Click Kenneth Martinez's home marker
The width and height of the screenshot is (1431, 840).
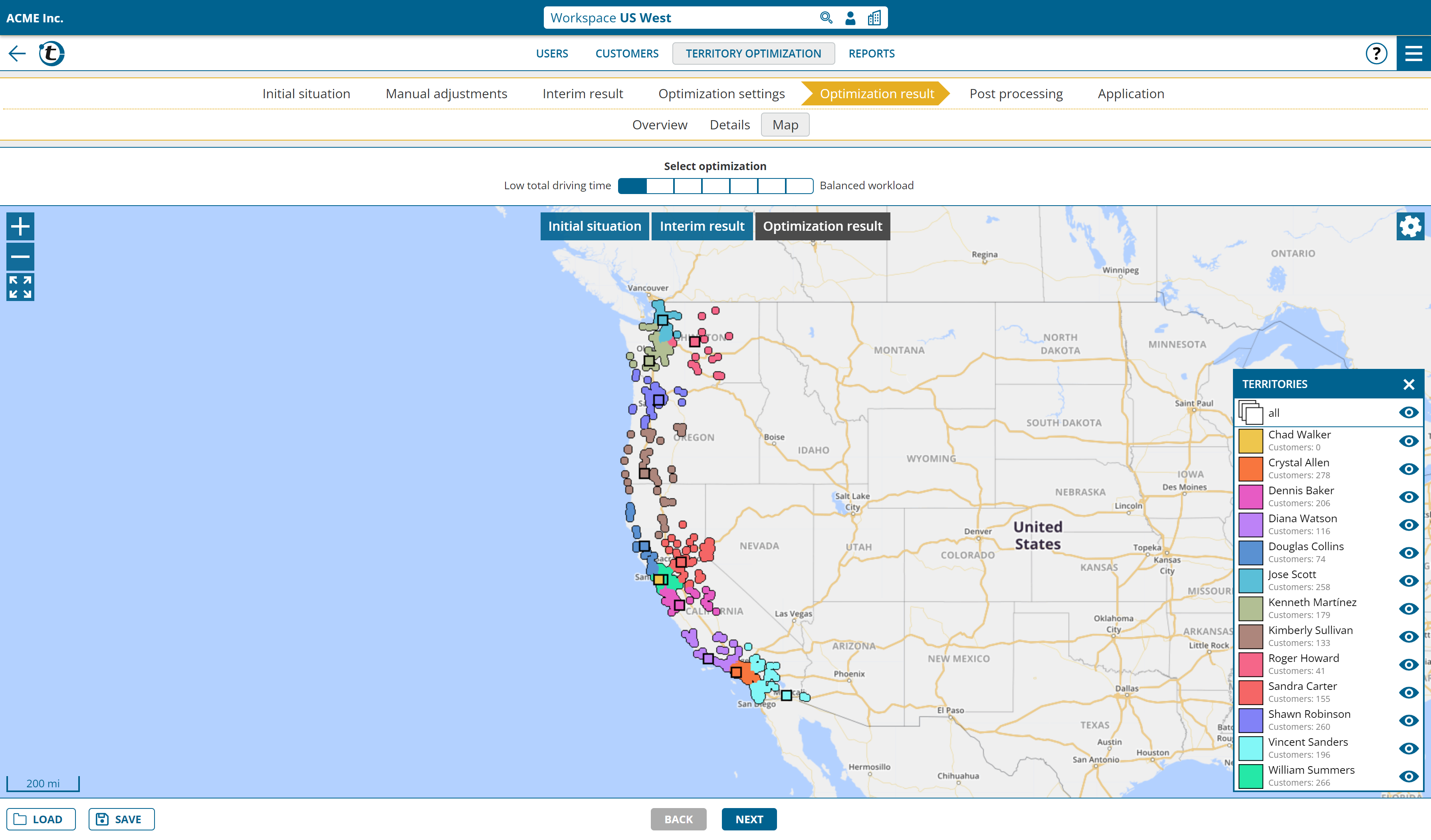click(x=649, y=361)
